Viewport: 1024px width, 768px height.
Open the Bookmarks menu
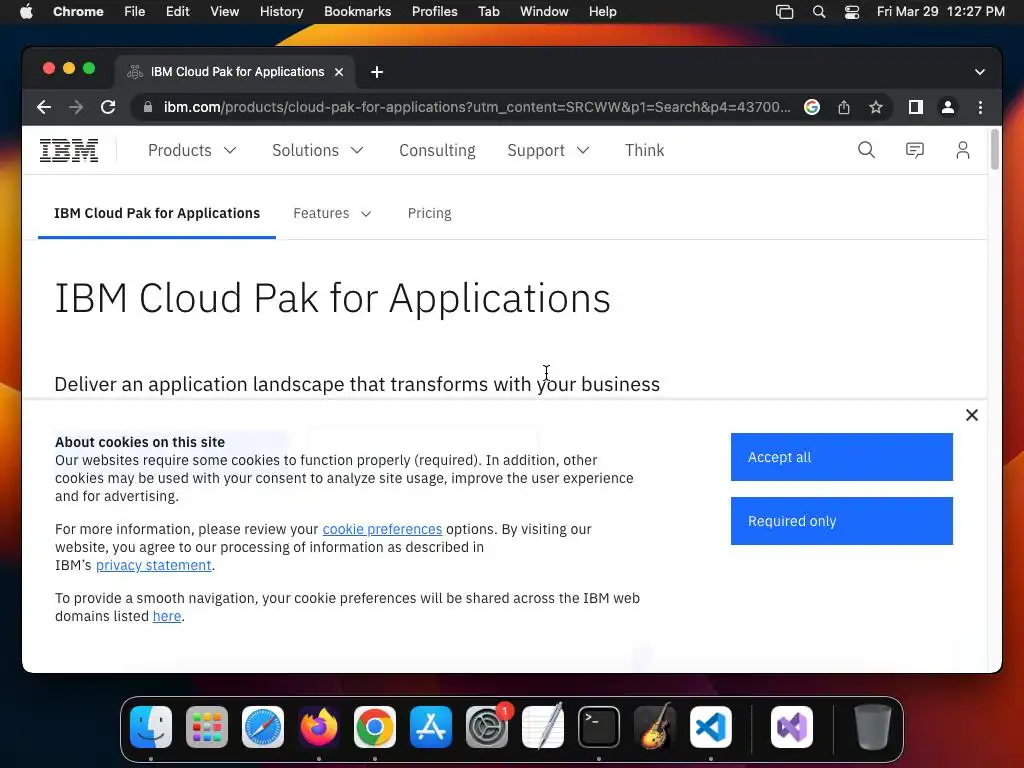[357, 12]
